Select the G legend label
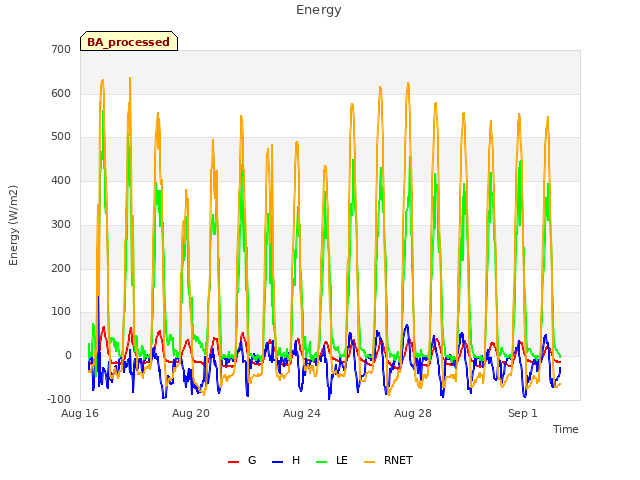 pos(252,460)
